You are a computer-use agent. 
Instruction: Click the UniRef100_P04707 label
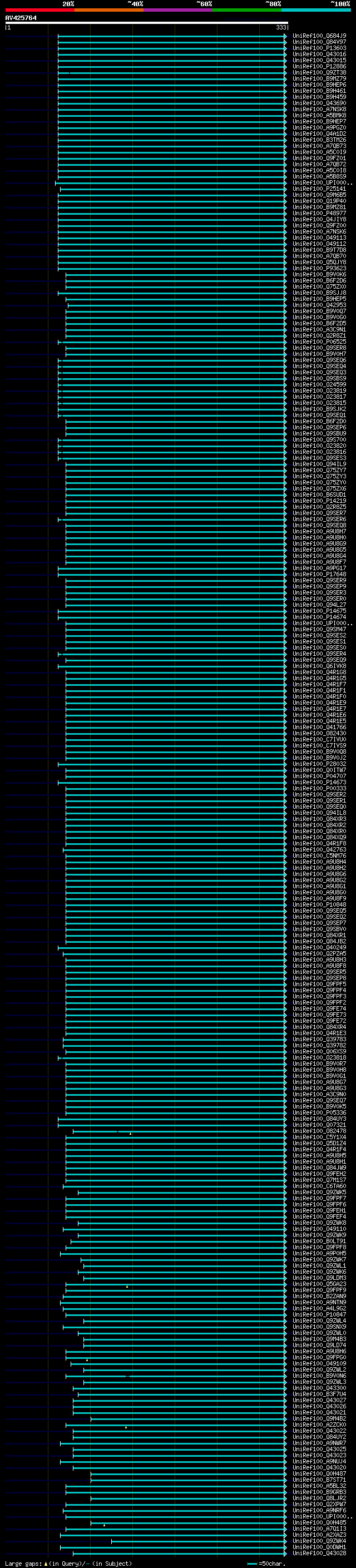[x=319, y=776]
